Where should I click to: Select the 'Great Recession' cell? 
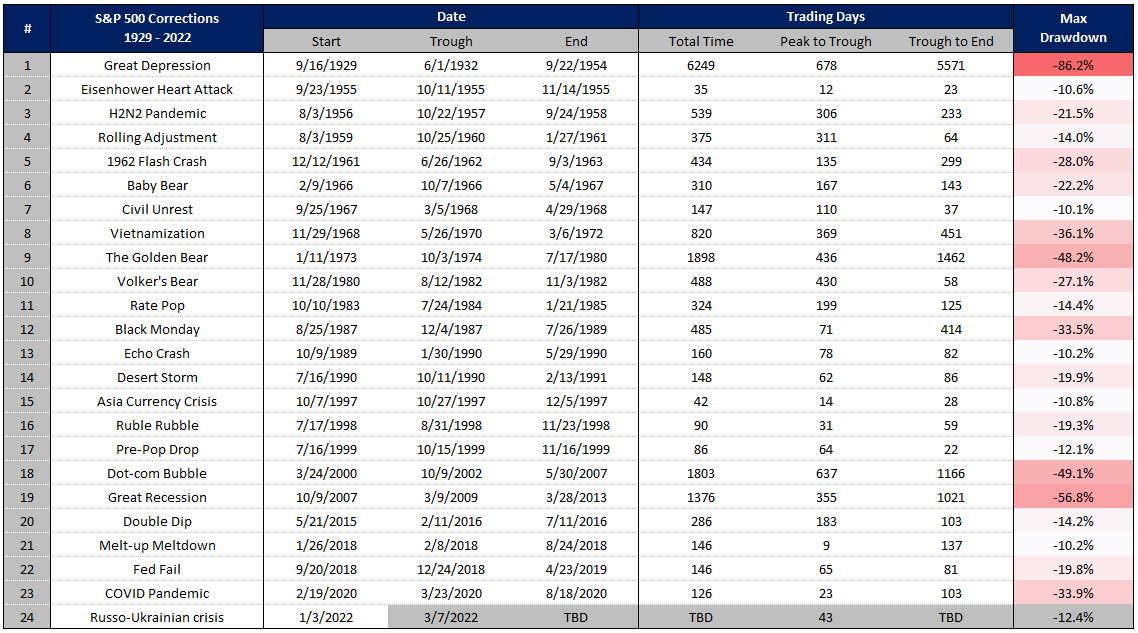tap(157, 497)
